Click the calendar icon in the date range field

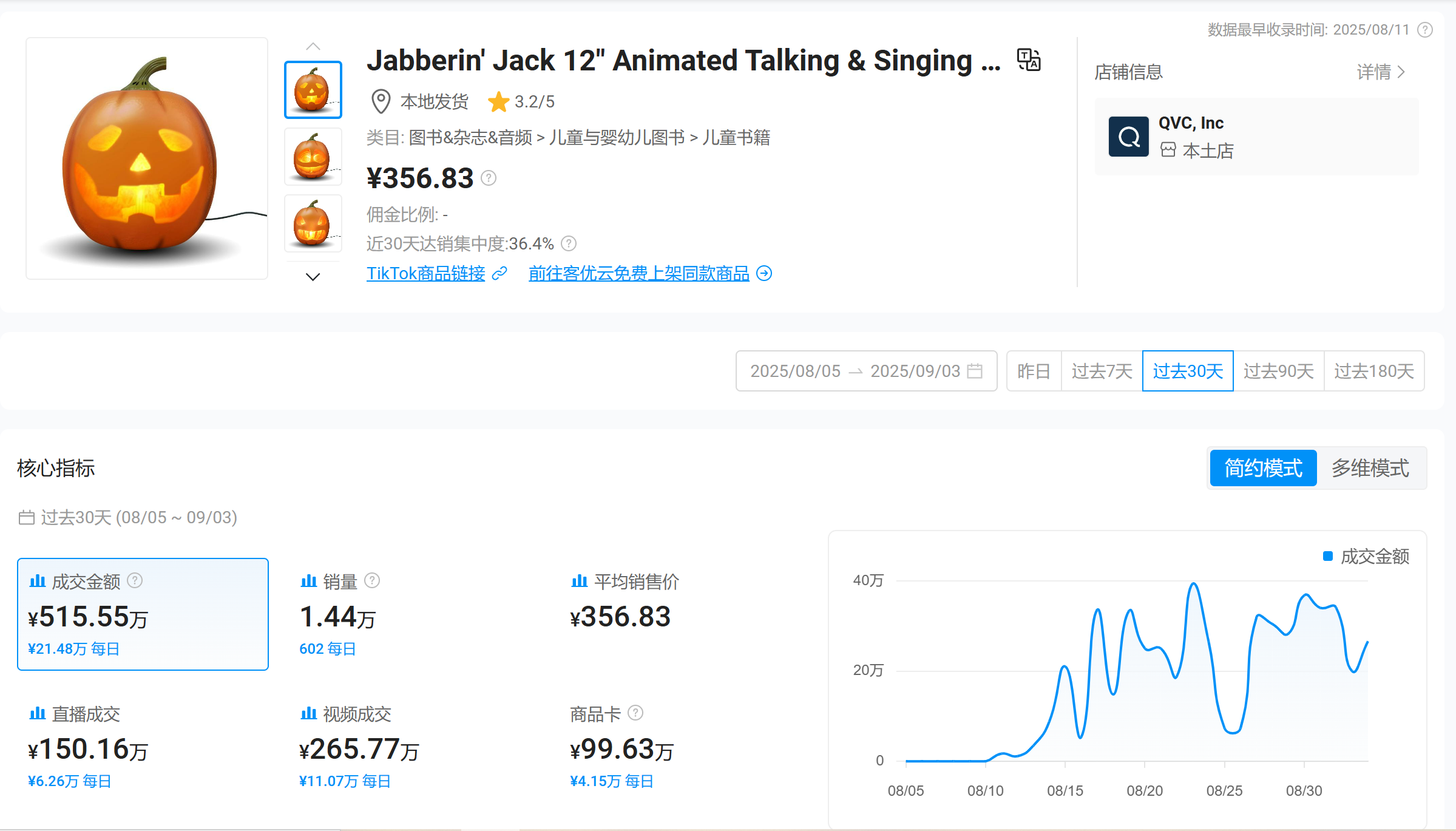click(976, 371)
